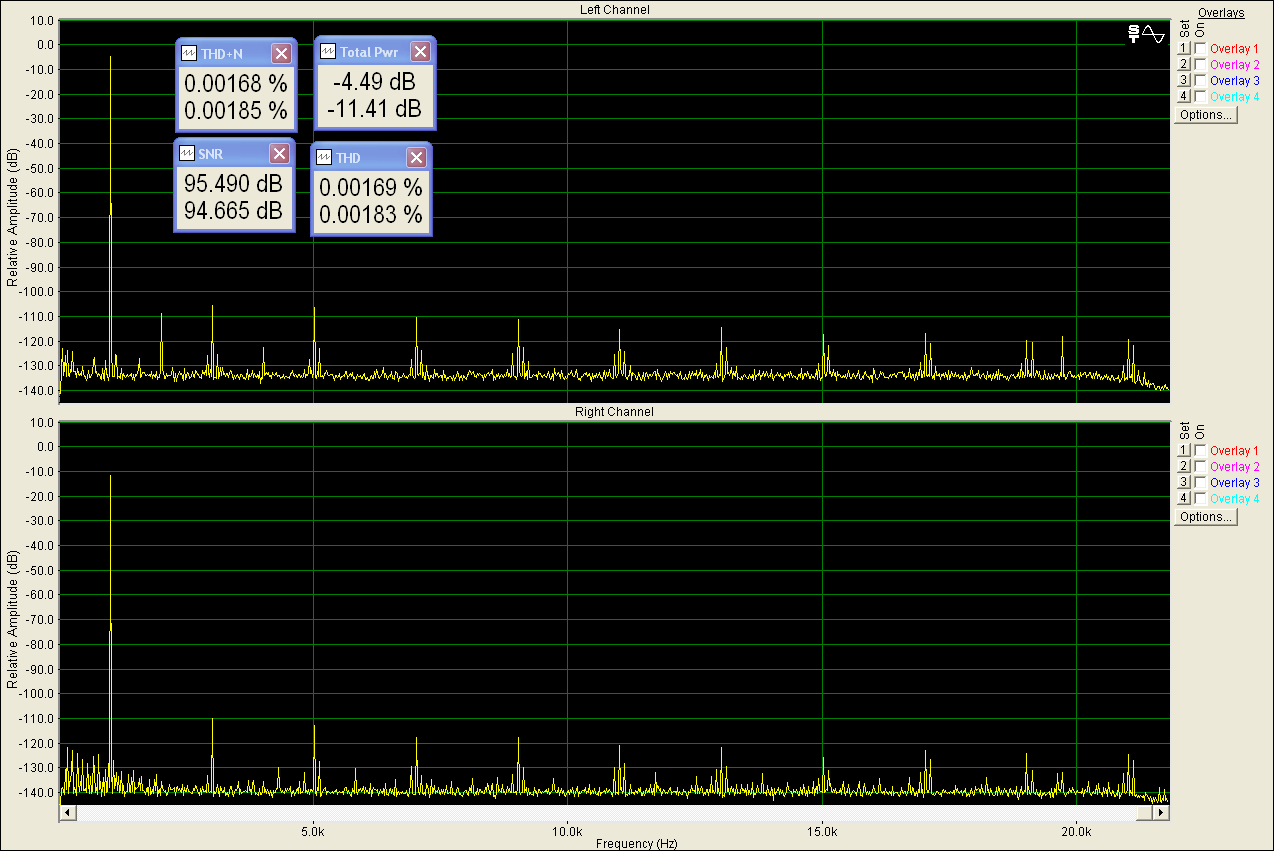Viewport: 1274px width, 851px height.
Task: Click the 10.0k frequency axis tick label
Action: coord(568,831)
